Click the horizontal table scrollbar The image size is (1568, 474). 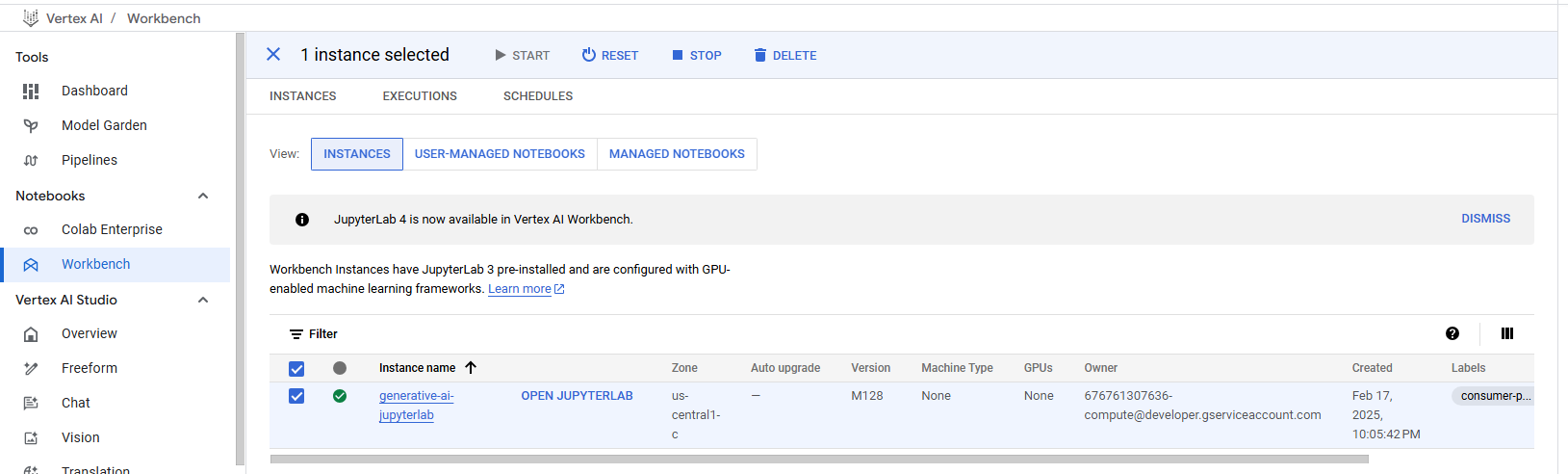click(819, 460)
